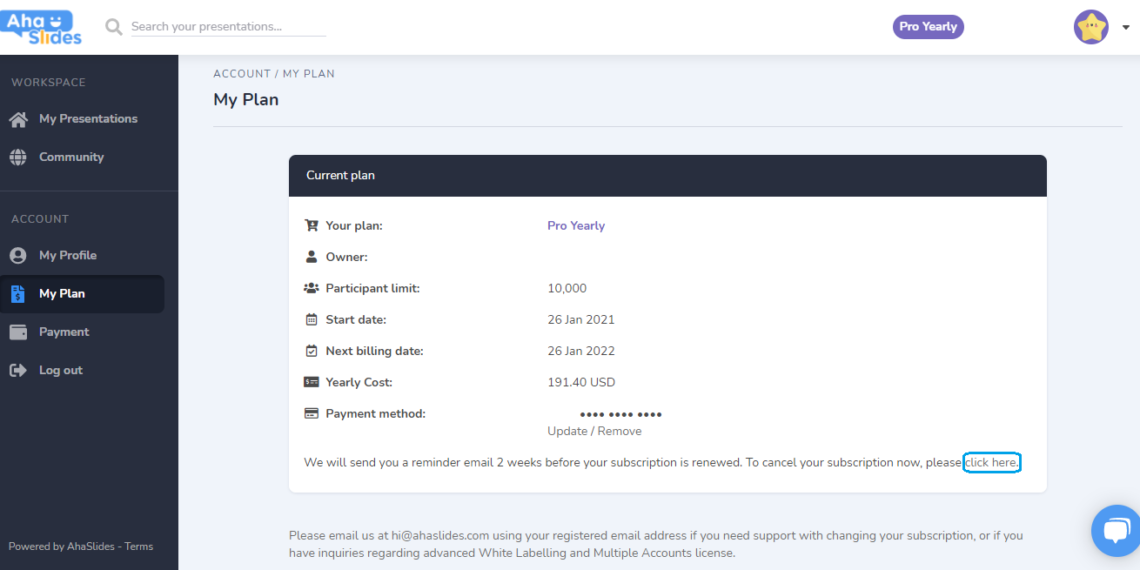
Task: Click the masked card number dots
Action: pyautogui.click(x=621, y=414)
